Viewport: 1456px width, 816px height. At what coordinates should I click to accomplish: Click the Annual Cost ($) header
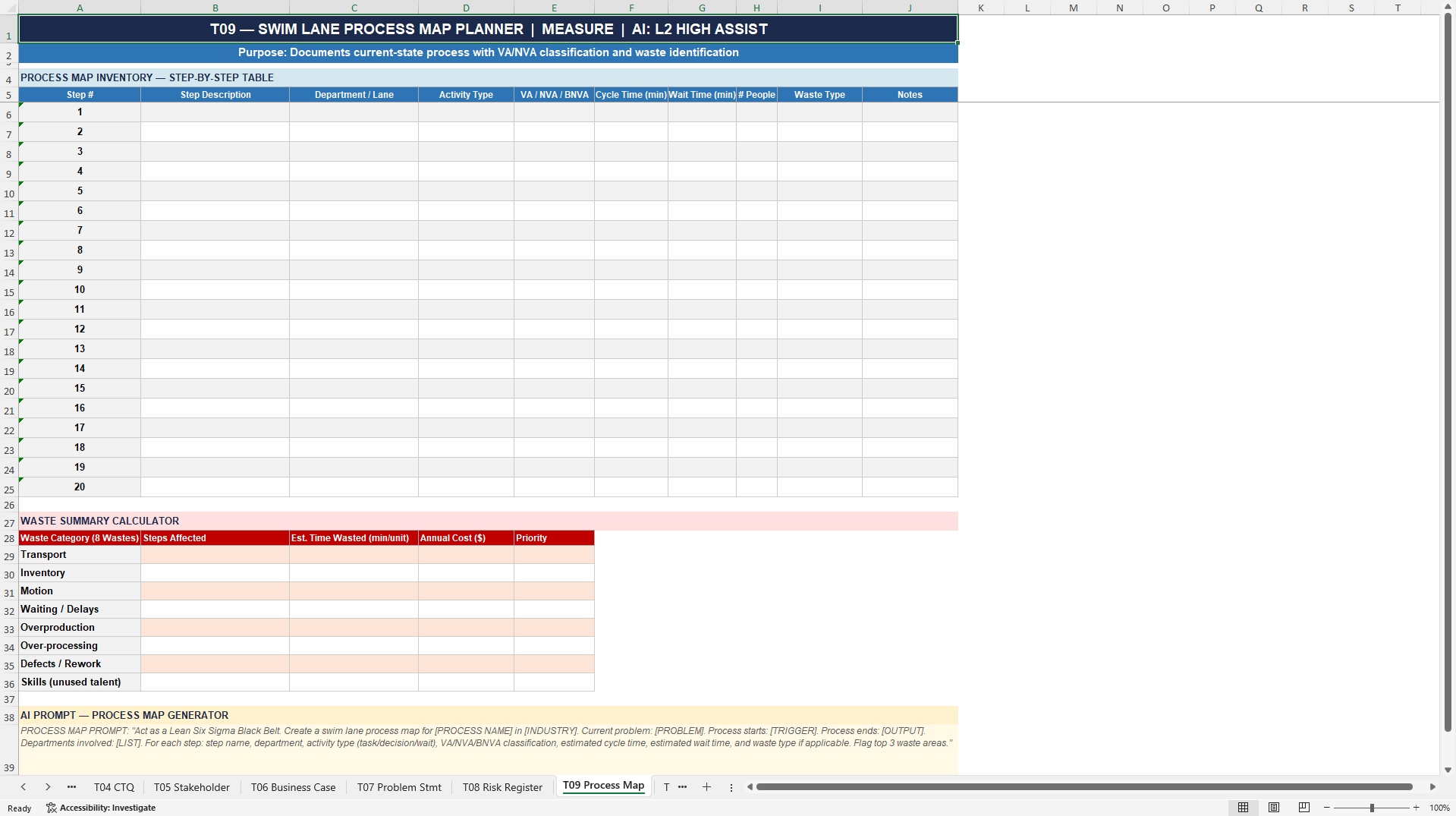point(466,538)
